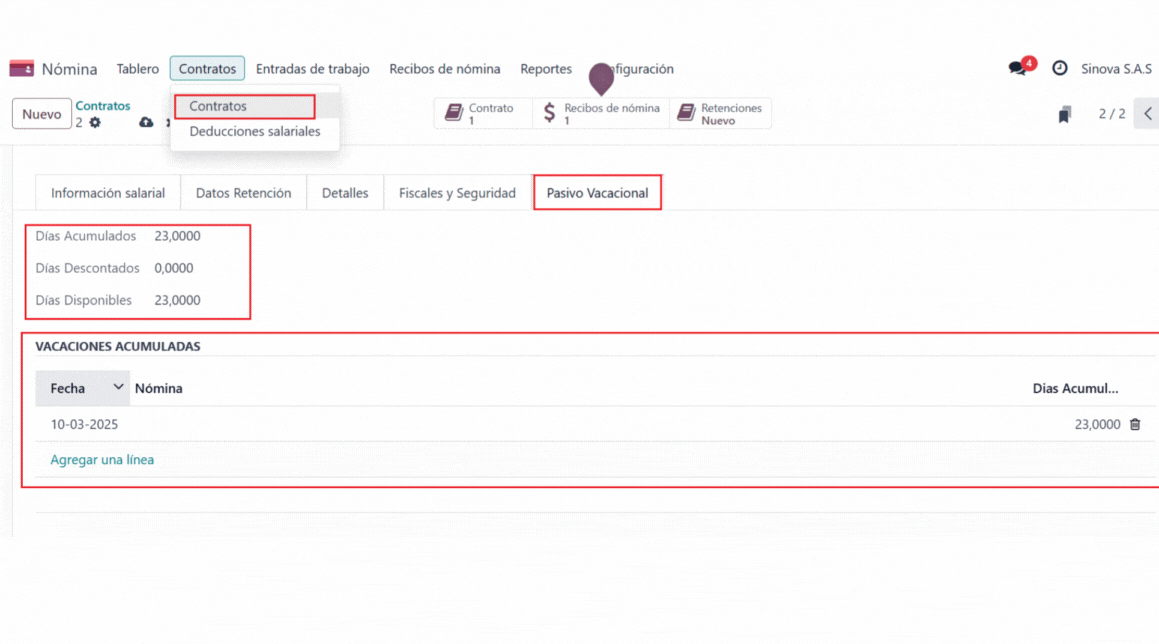Open the Retenciones Nuevo smart button
This screenshot has width=1159, height=644.
click(x=720, y=114)
